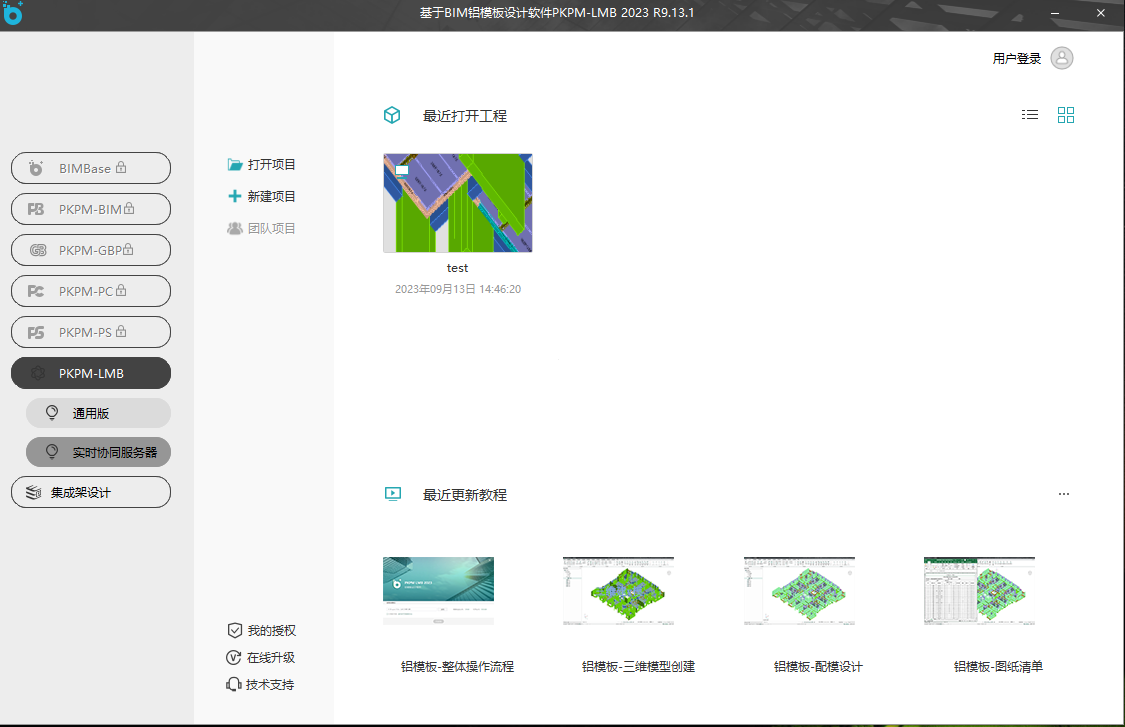Click 打开项目 to open a project

coord(271,164)
